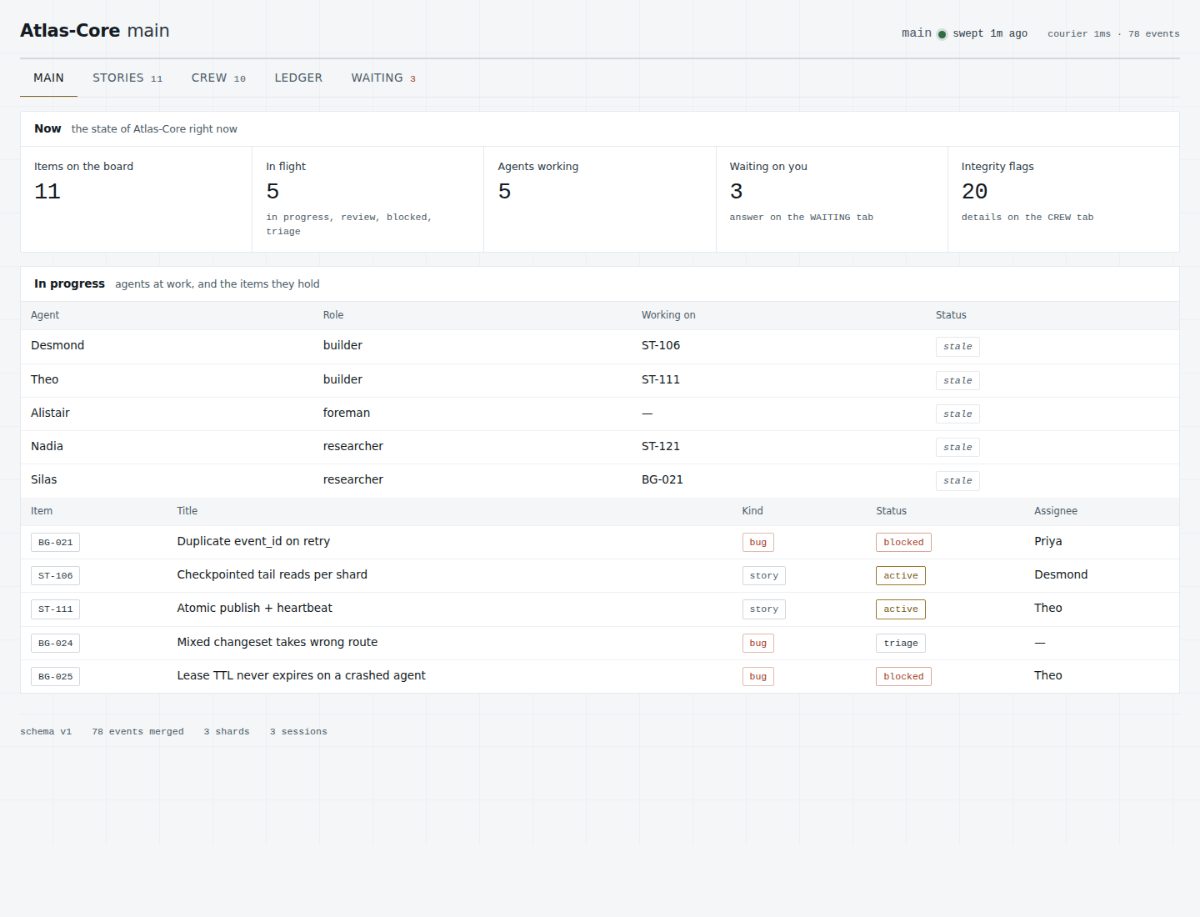Click the active status badge for ST-111
Image resolution: width=1200 pixels, height=917 pixels.
click(x=901, y=609)
